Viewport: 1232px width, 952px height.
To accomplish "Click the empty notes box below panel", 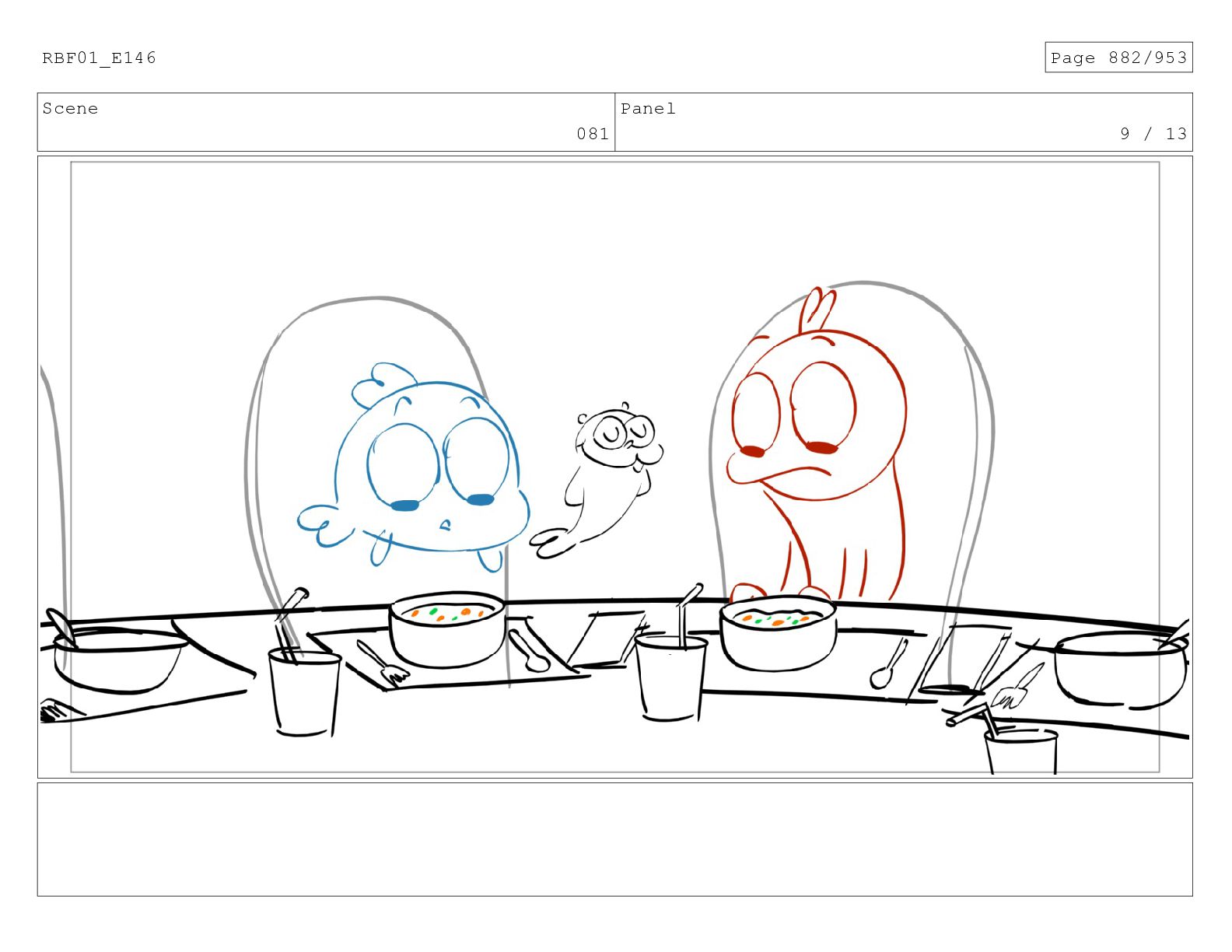I will (614, 839).
